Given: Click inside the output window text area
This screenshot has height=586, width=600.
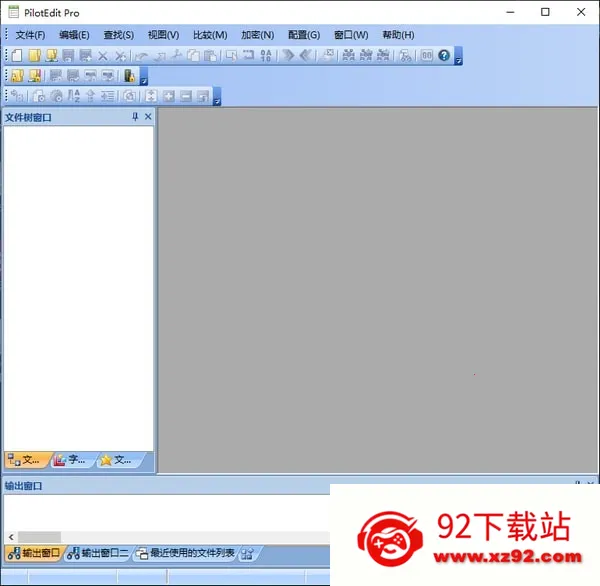Looking at the screenshot, I should click(167, 512).
